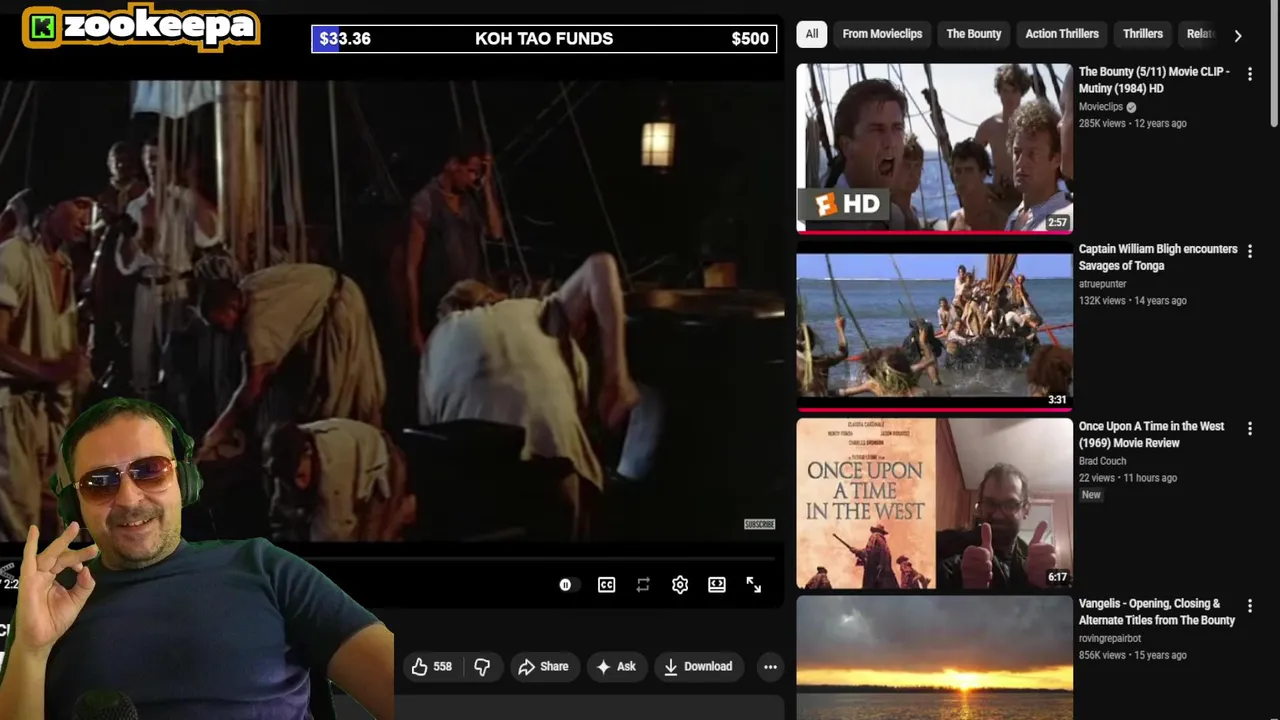
Task: Click the $33.36 raised amount
Action: coord(345,39)
